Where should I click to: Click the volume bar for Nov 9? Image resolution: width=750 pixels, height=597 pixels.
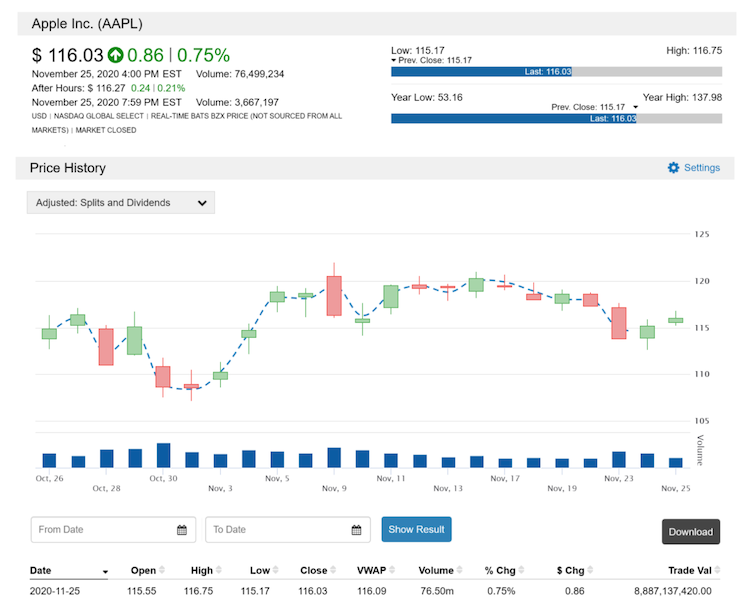(334, 458)
